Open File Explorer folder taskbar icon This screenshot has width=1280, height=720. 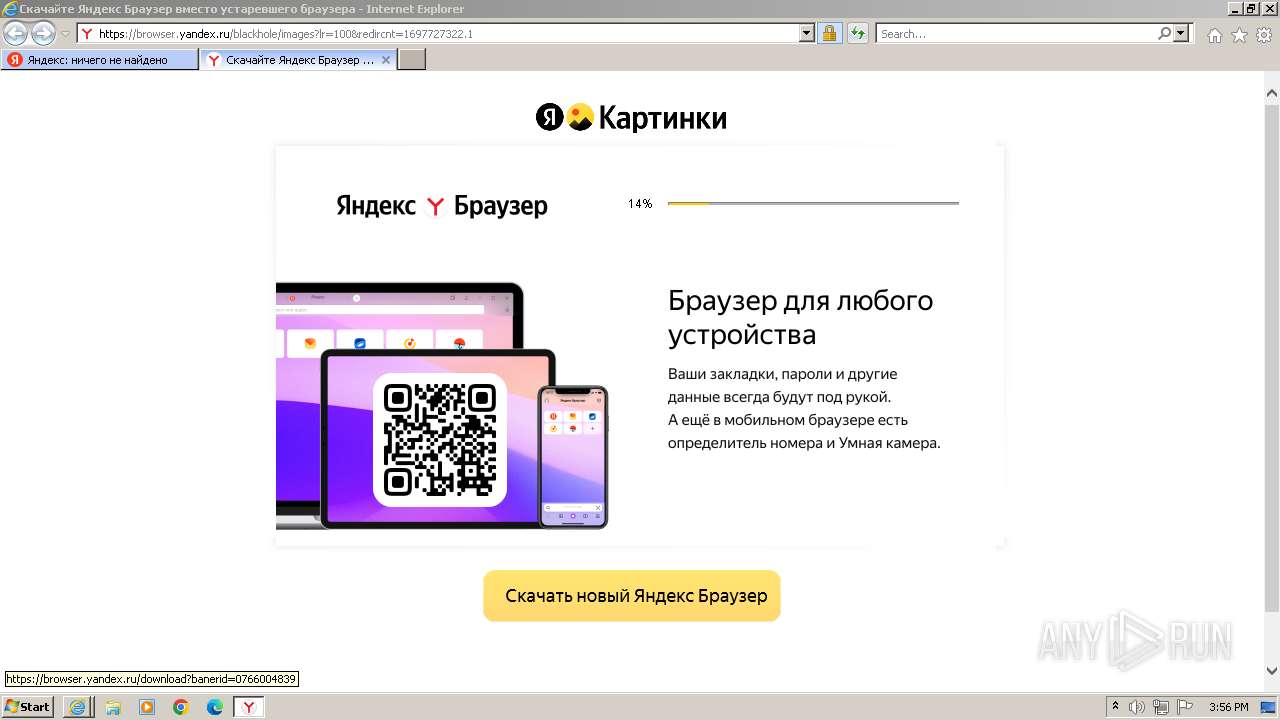[x=113, y=707]
